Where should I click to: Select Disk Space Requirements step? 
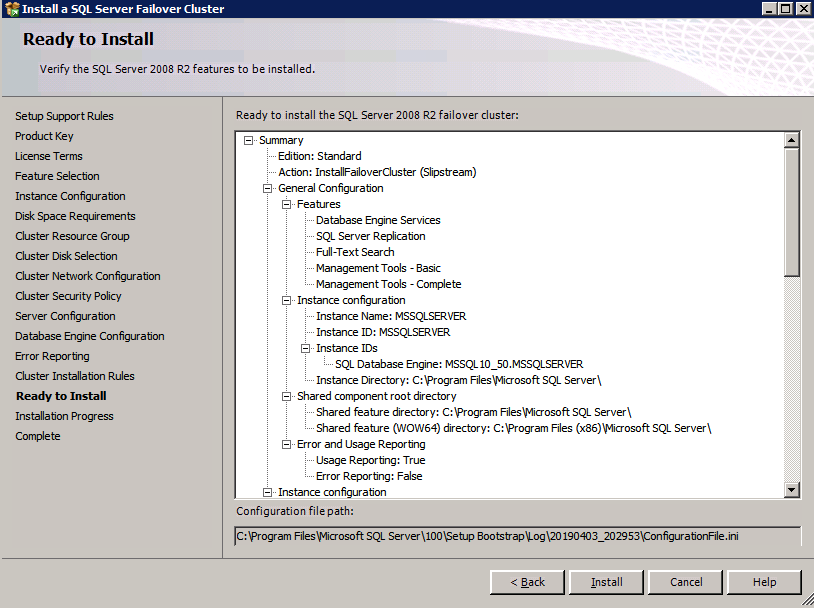click(75, 216)
